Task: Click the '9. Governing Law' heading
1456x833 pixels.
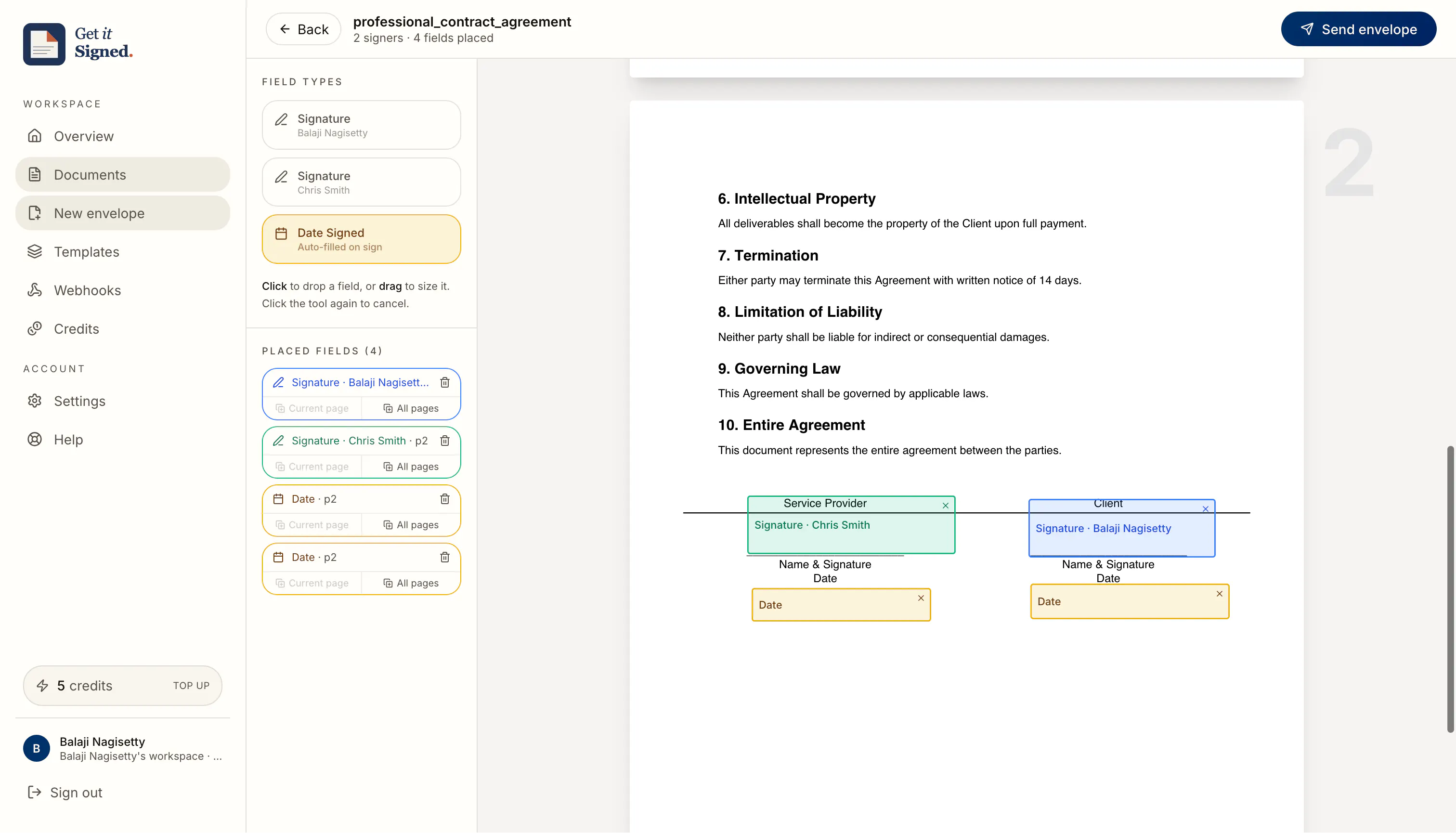Action: (779, 369)
